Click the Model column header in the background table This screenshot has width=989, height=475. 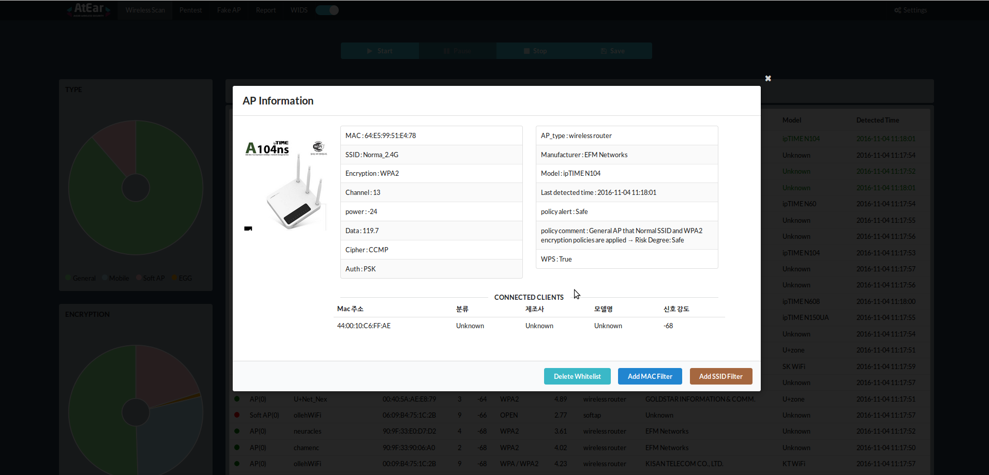tap(792, 120)
